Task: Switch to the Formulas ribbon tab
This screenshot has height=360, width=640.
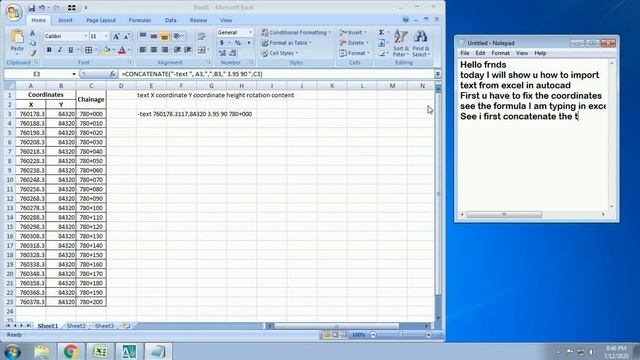Action: pos(140,20)
